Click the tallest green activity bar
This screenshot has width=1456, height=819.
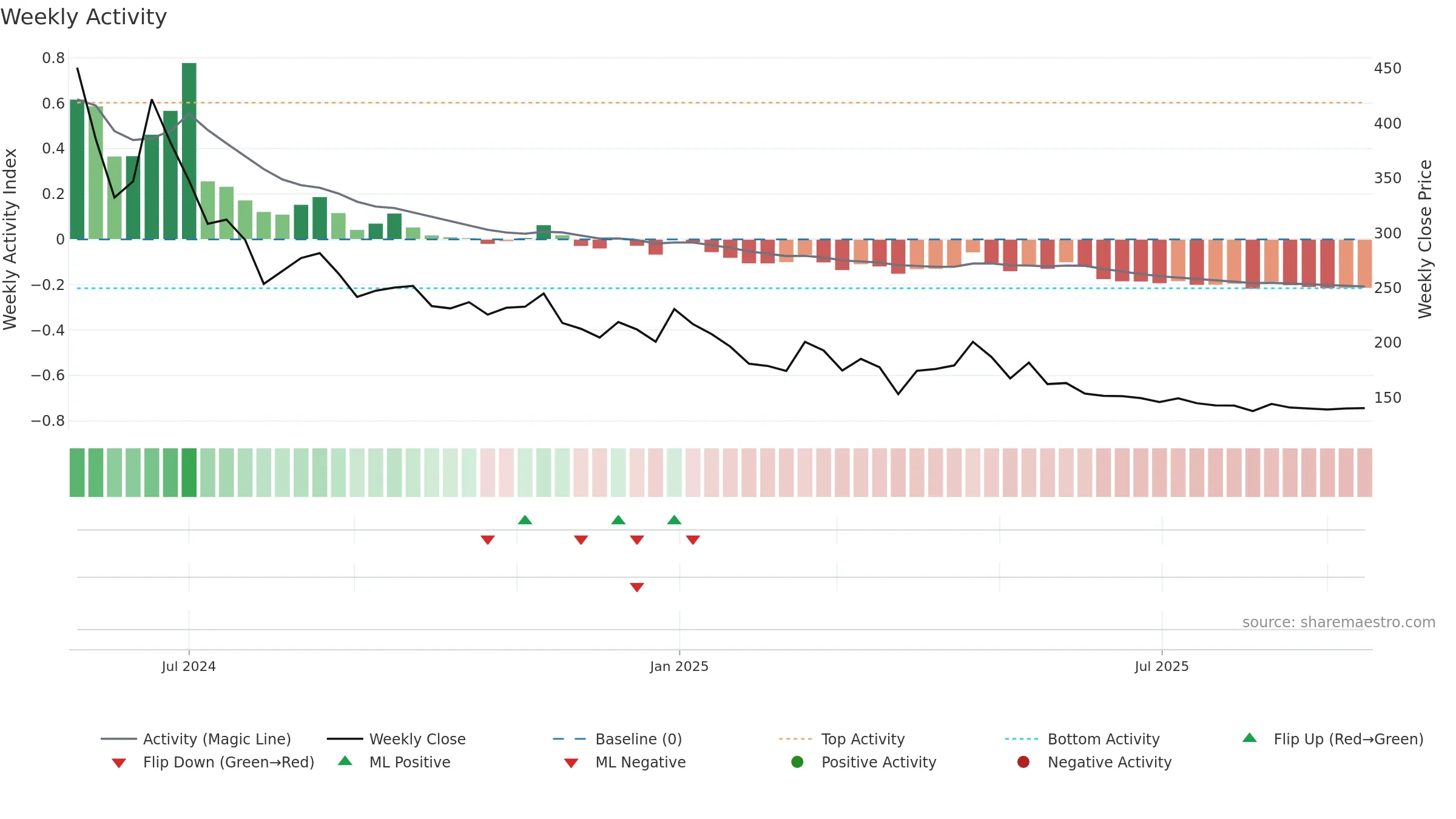point(189,151)
